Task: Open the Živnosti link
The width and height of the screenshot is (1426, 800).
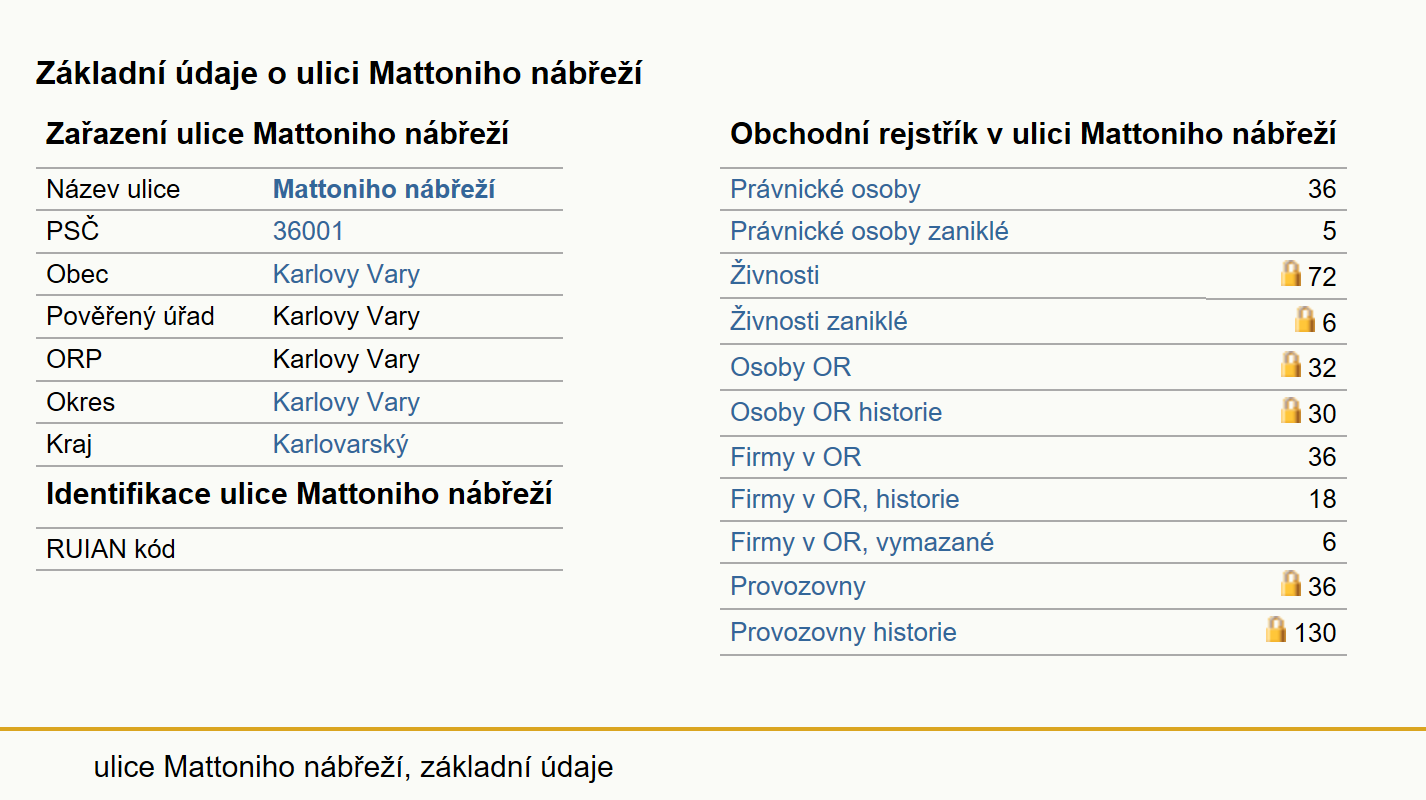Action: click(775, 275)
